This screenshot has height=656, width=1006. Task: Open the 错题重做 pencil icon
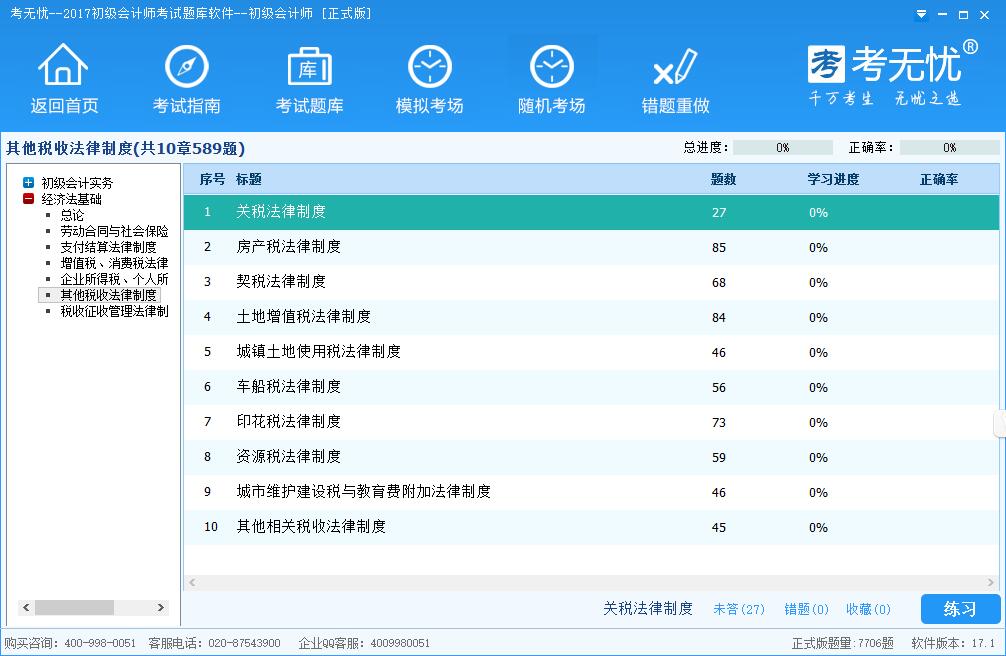tap(675, 68)
